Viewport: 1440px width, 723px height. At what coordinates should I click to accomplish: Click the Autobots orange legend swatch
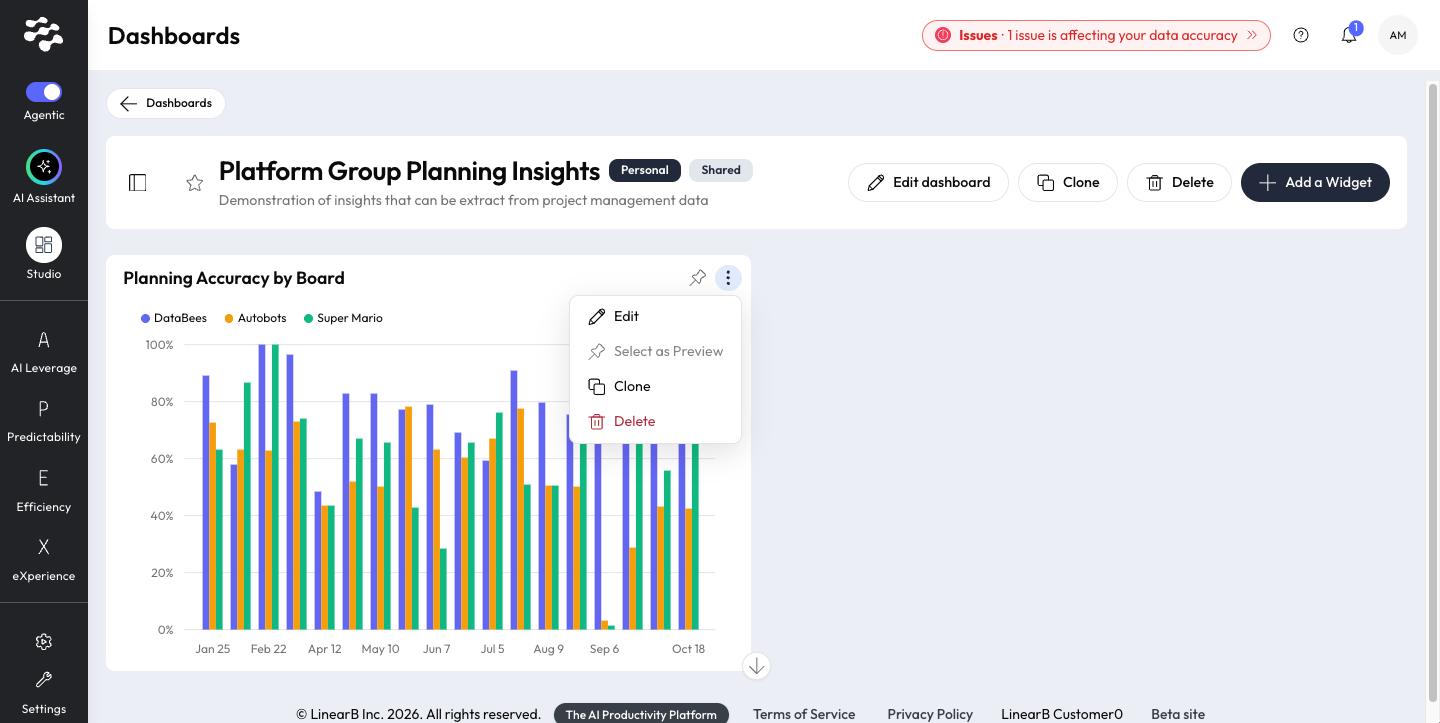tap(229, 318)
